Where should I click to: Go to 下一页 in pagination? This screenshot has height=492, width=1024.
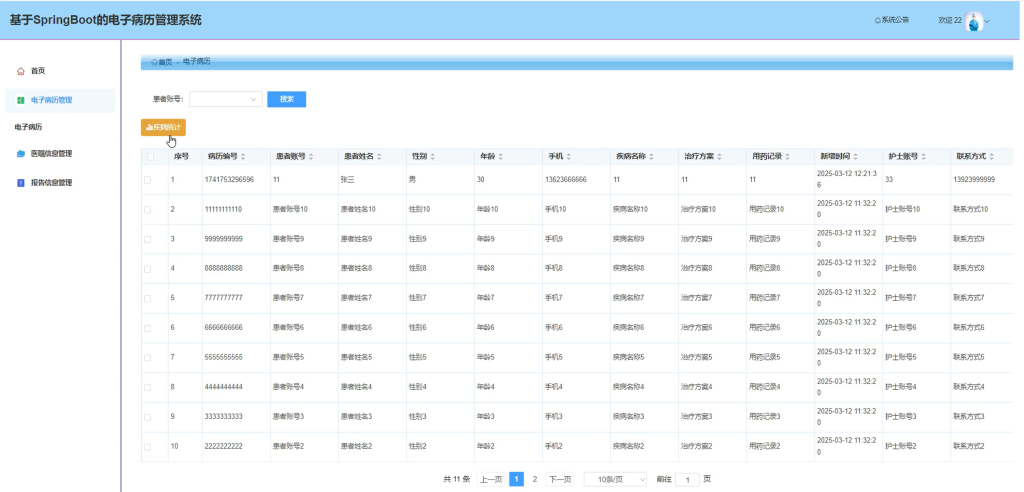(x=559, y=480)
